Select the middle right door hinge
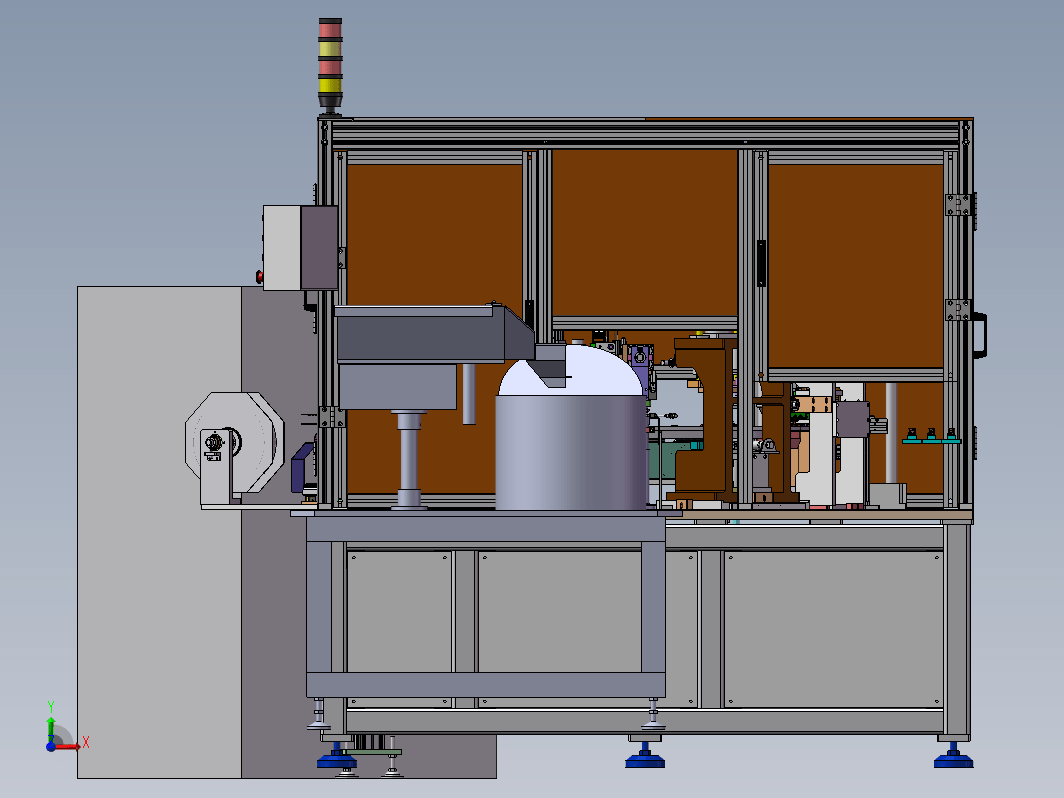The image size is (1064, 798). (959, 309)
